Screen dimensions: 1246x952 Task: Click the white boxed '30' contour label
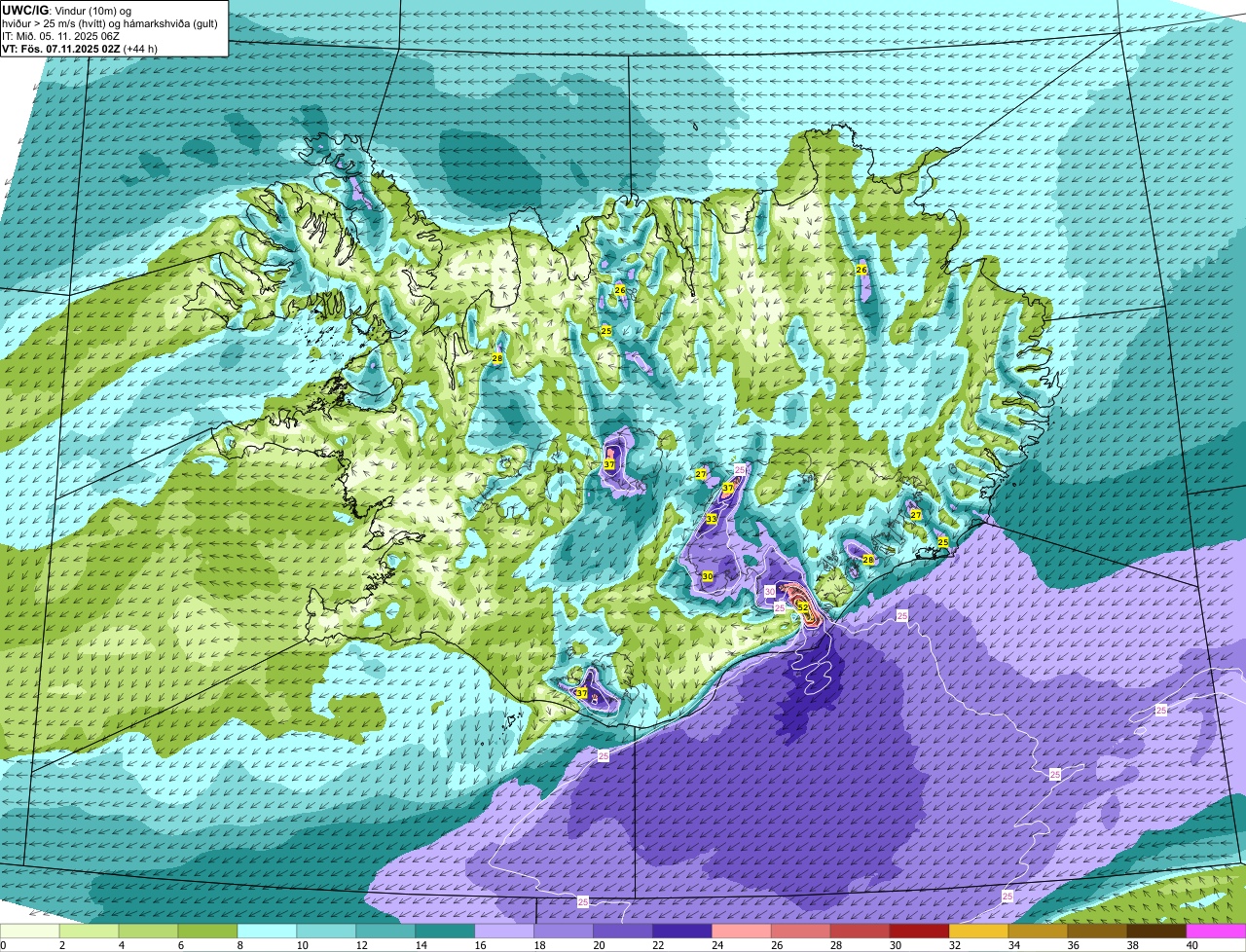click(769, 591)
